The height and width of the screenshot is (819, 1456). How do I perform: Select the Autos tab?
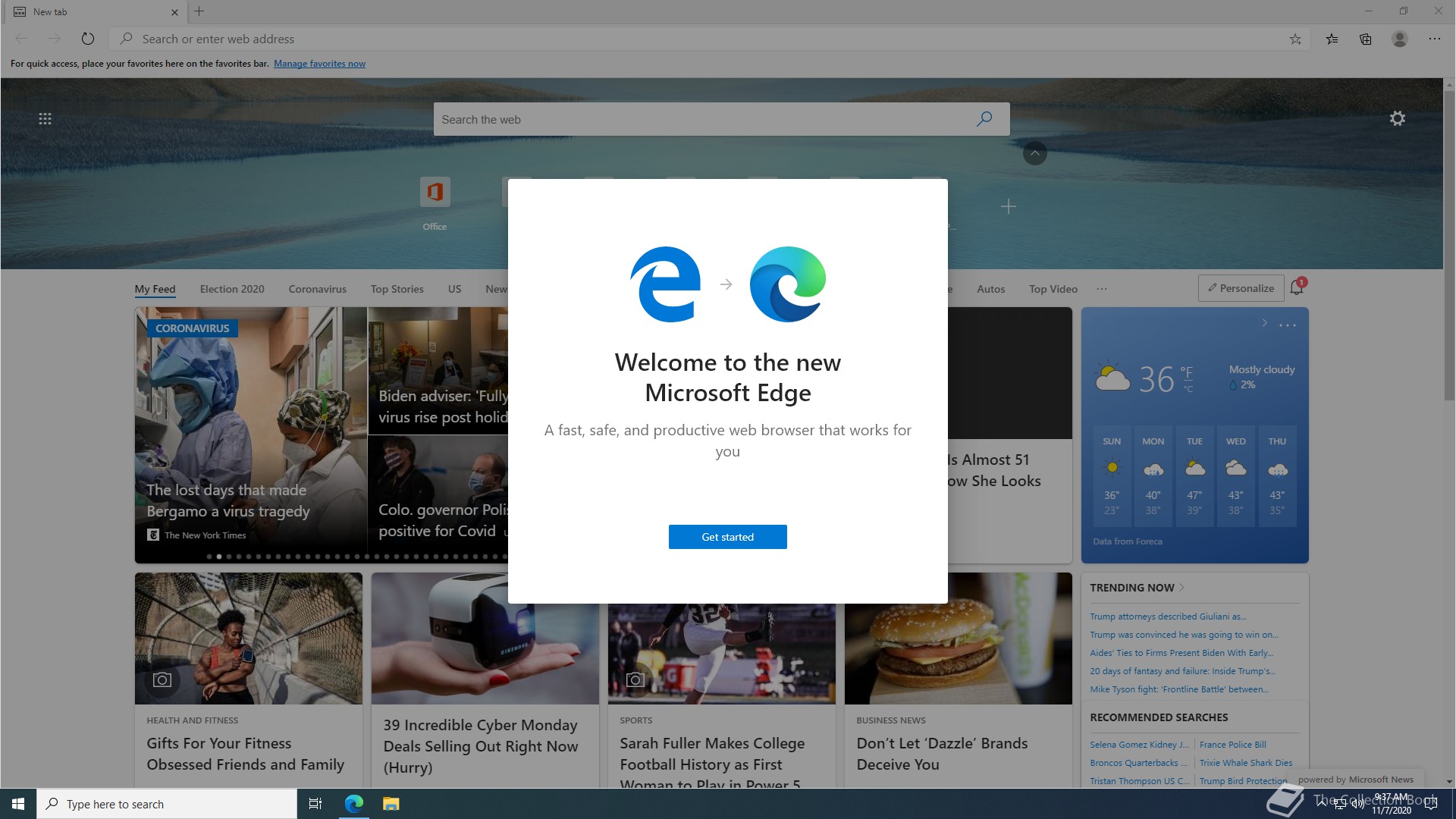tap(990, 289)
